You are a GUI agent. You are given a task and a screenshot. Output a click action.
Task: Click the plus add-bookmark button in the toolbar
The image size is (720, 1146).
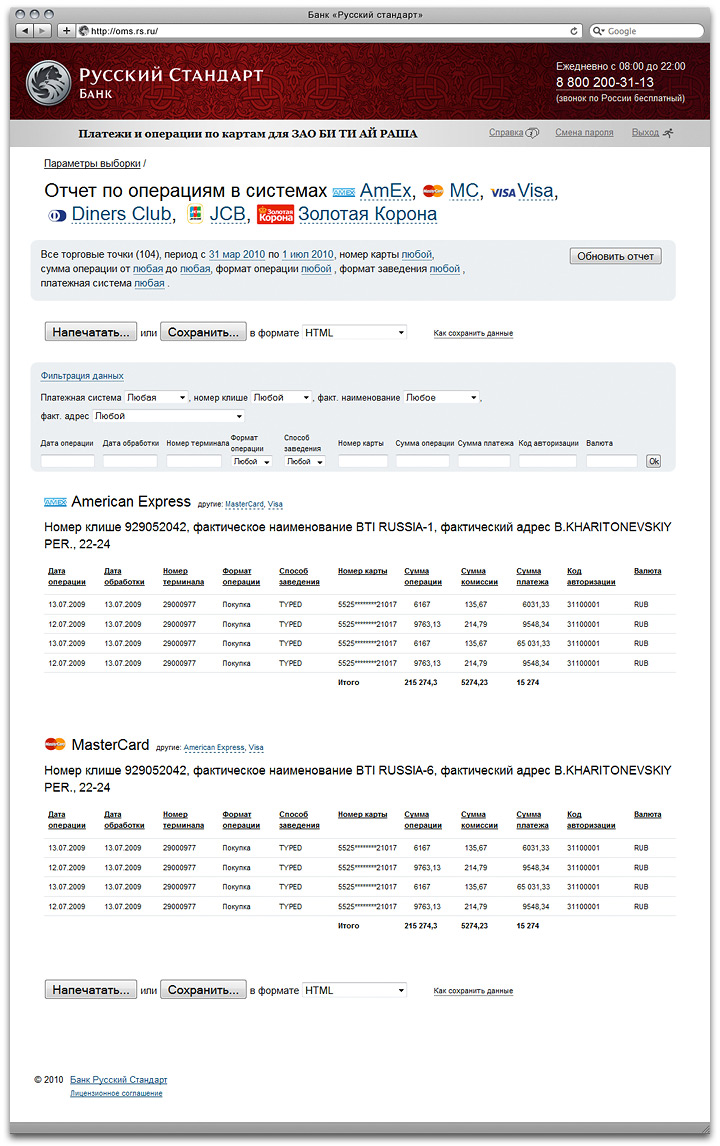[67, 31]
